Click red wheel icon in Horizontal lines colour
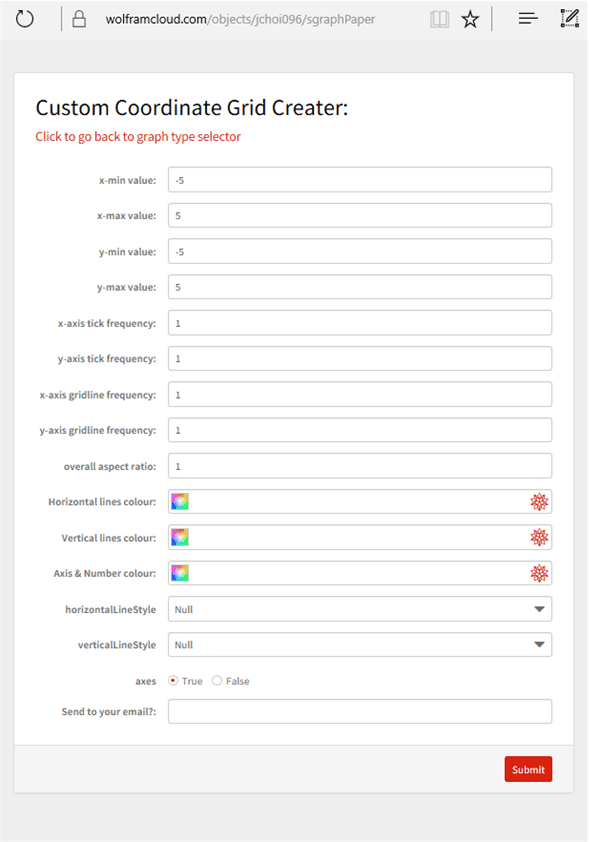This screenshot has width=589, height=842. 539,502
